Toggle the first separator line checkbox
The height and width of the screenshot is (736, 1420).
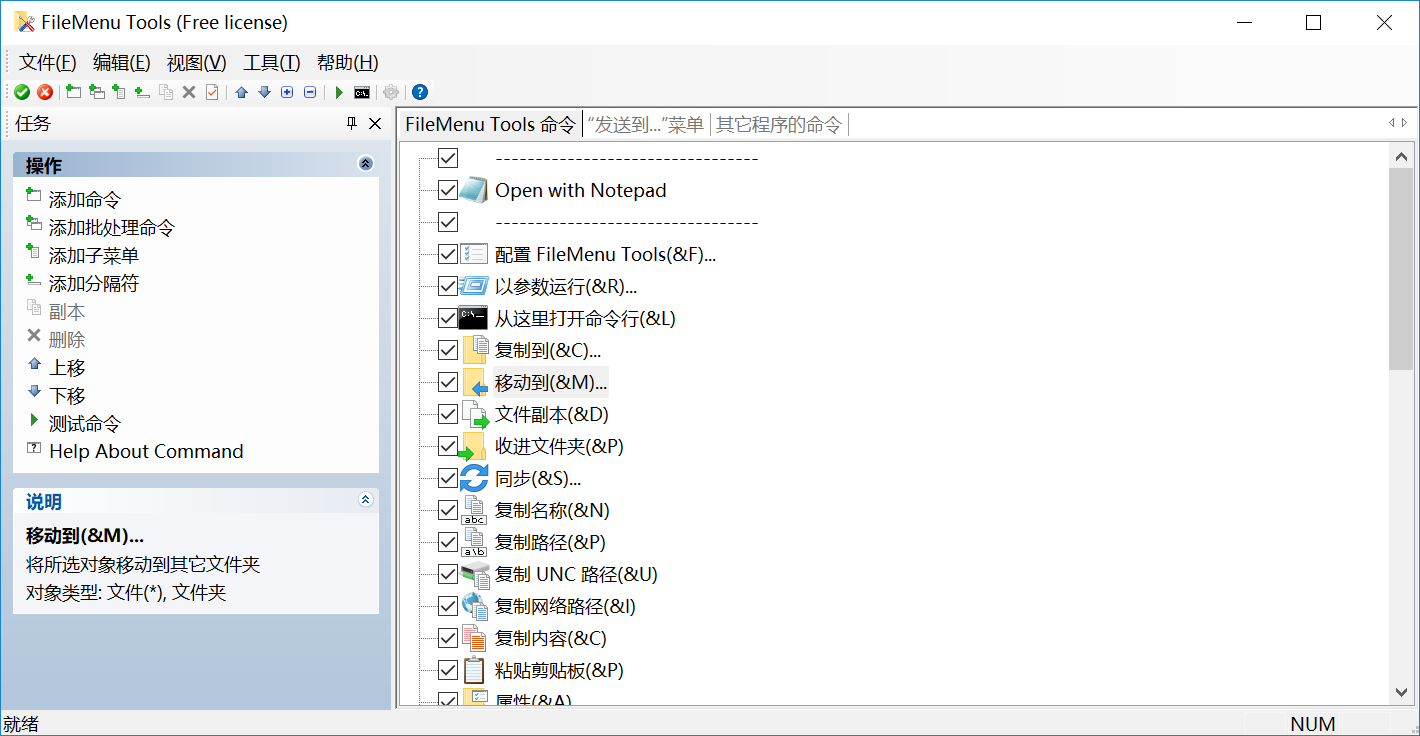(448, 158)
